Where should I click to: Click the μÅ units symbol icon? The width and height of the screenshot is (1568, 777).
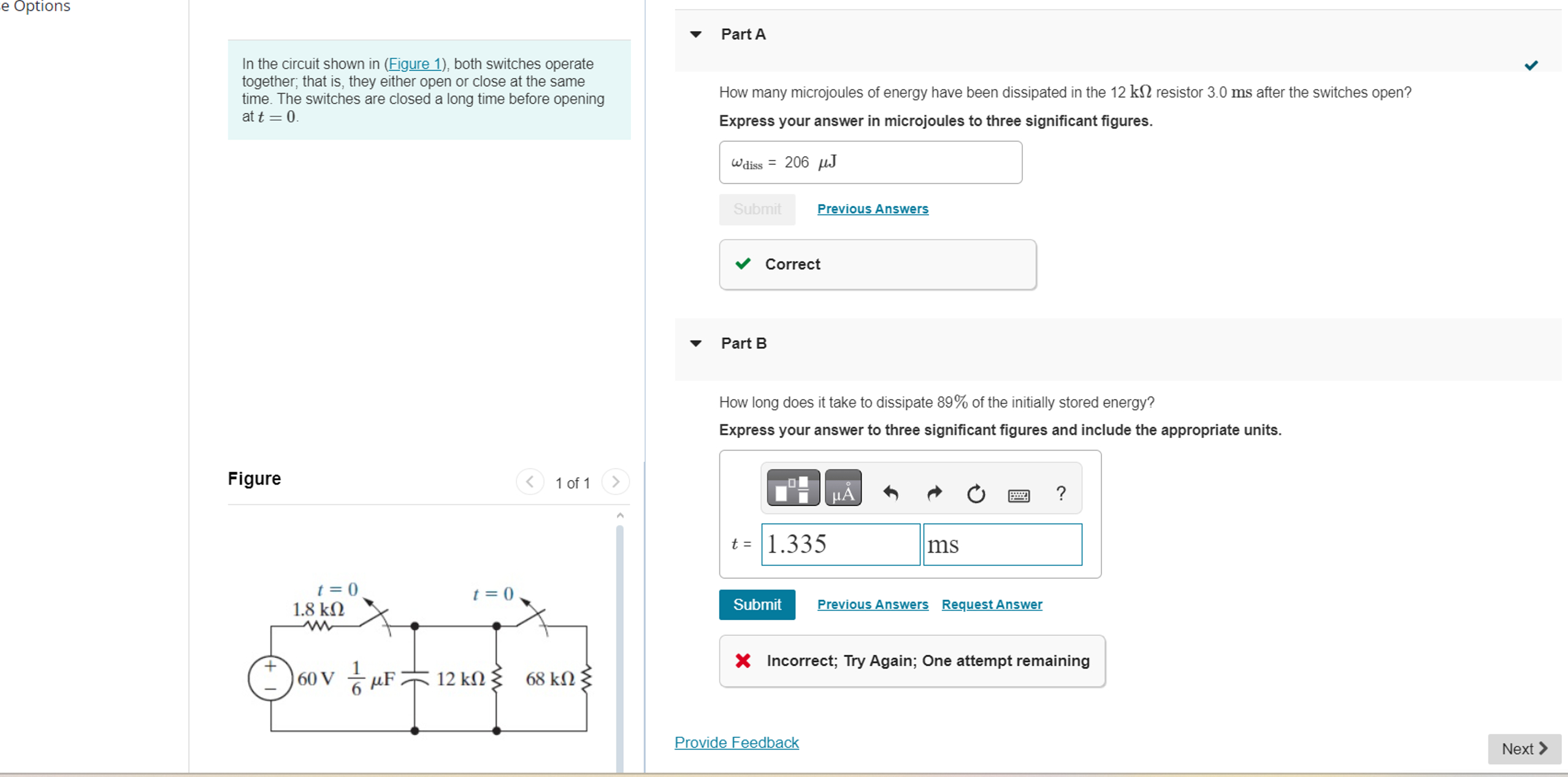pos(843,488)
